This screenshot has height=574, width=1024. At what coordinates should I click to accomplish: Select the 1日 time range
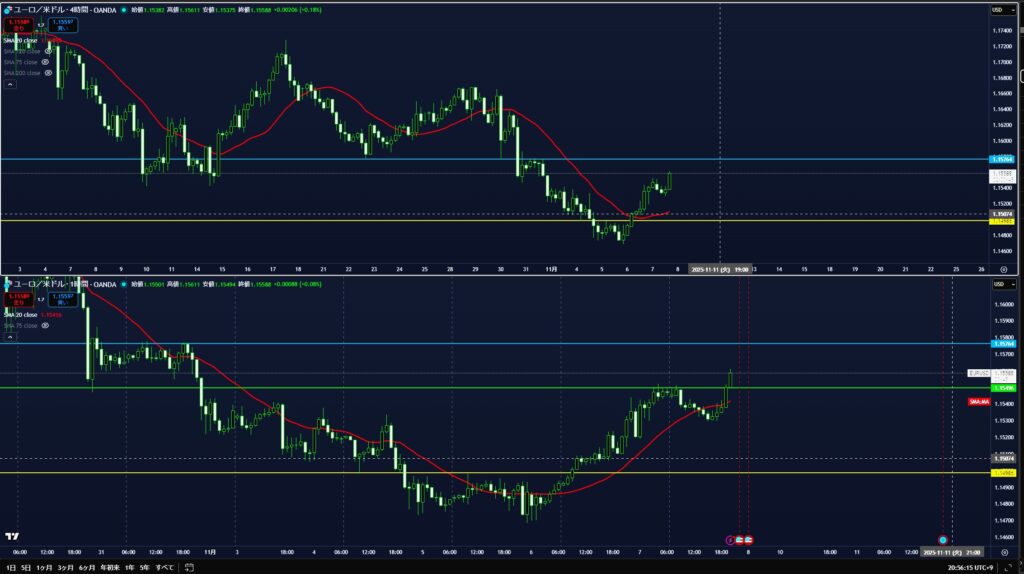[x=11, y=567]
